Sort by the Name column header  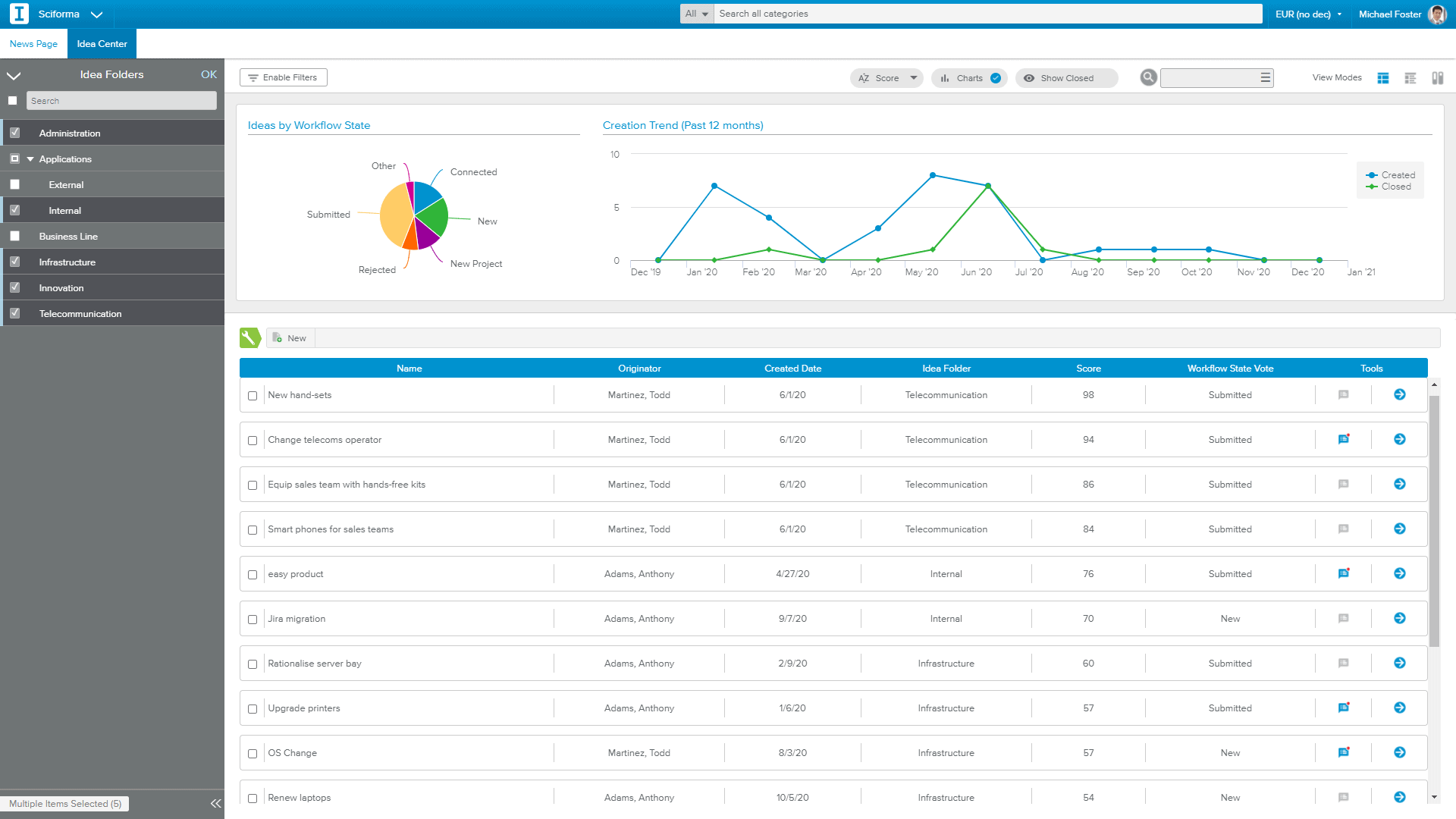click(x=409, y=369)
